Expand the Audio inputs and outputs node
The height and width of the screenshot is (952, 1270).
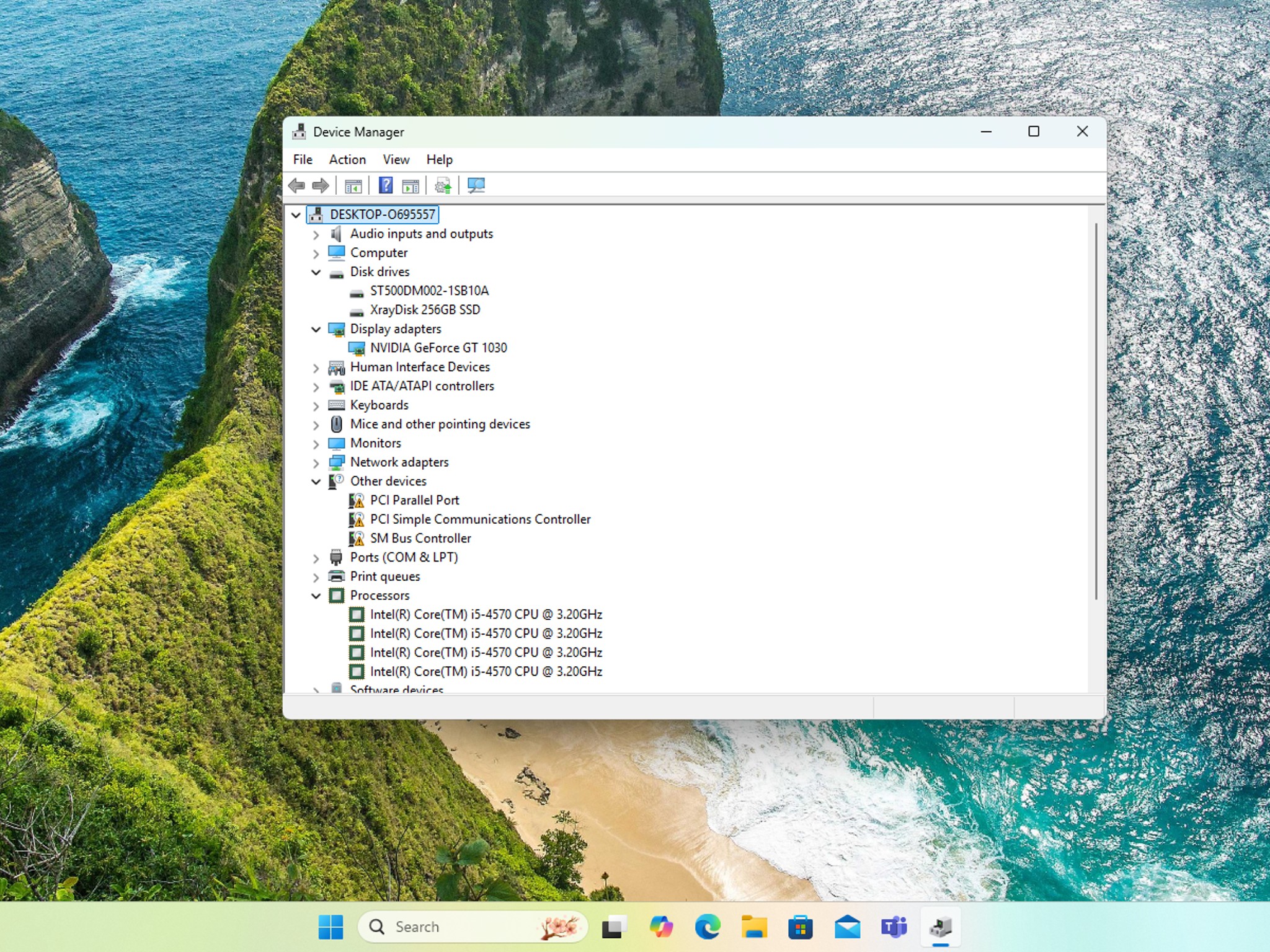pyautogui.click(x=316, y=234)
